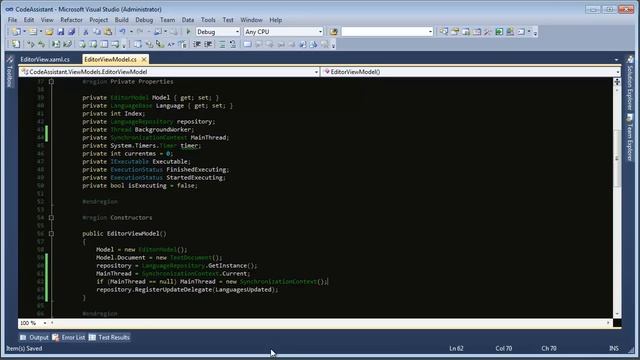This screenshot has height=360, width=640.
Task: Click the first icon on the second toolbar row
Action: pos(16,44)
